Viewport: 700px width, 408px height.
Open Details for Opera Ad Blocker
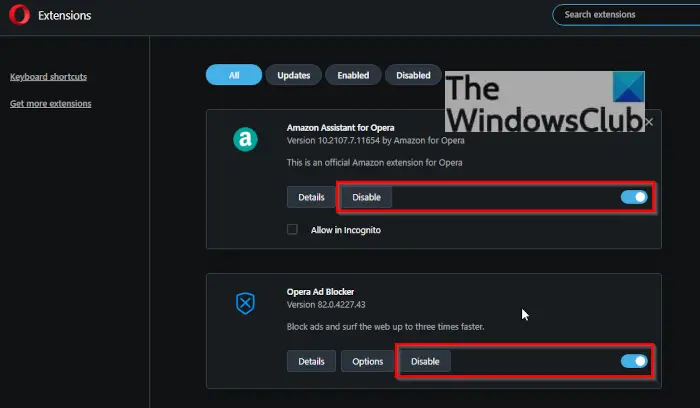tap(311, 361)
